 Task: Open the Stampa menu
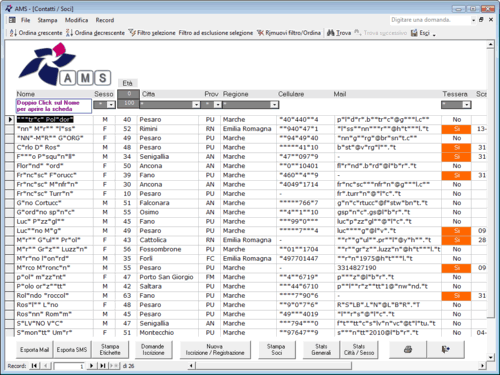point(47,20)
